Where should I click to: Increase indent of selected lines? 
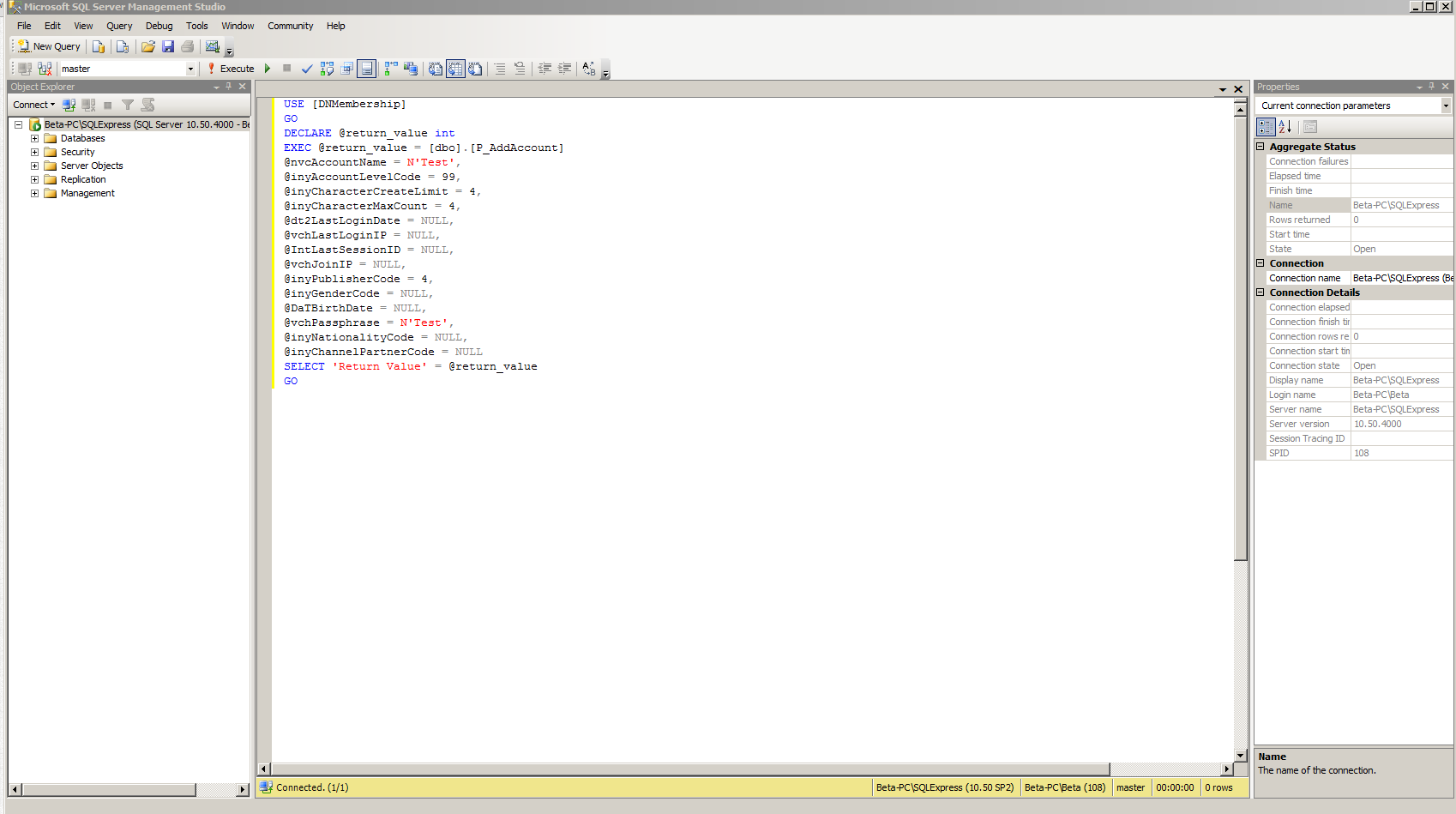[x=564, y=69]
